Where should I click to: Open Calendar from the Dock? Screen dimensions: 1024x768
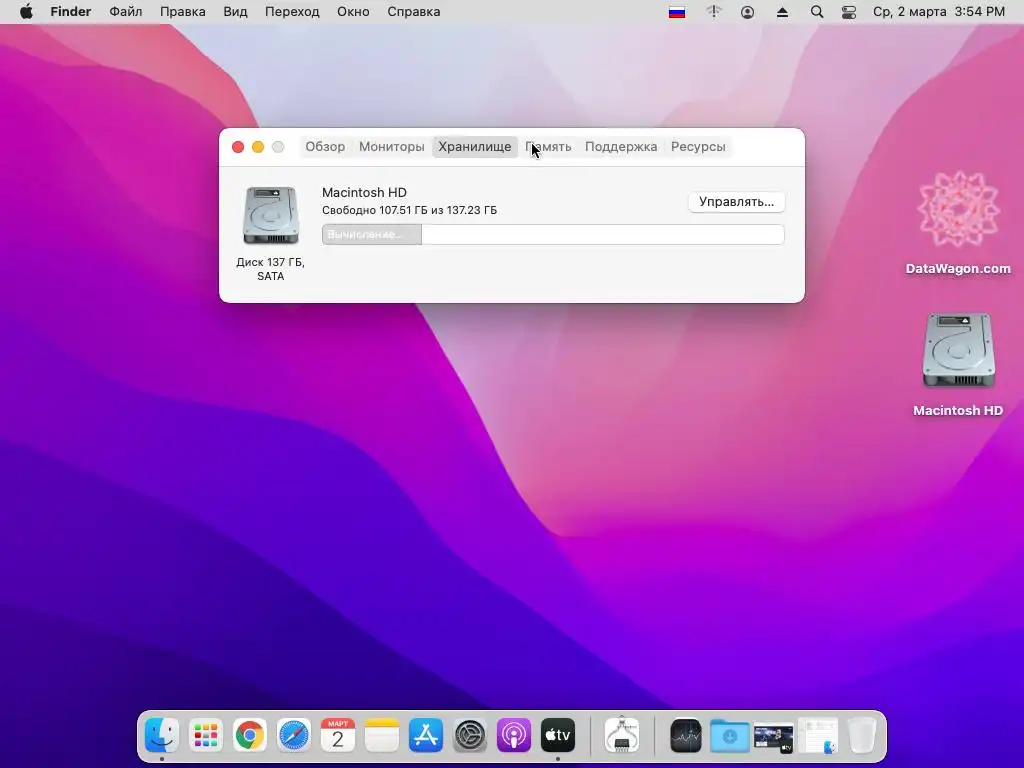[x=338, y=735]
